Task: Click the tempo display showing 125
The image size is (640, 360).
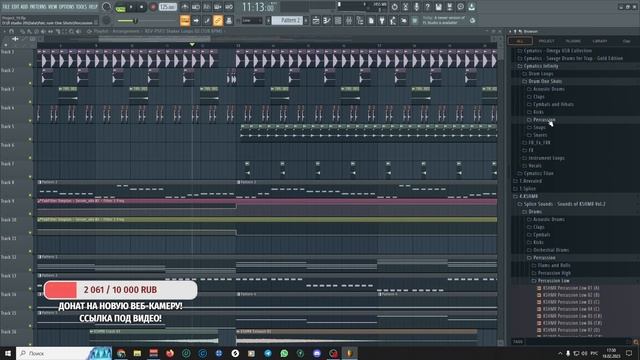Action: click(168, 7)
